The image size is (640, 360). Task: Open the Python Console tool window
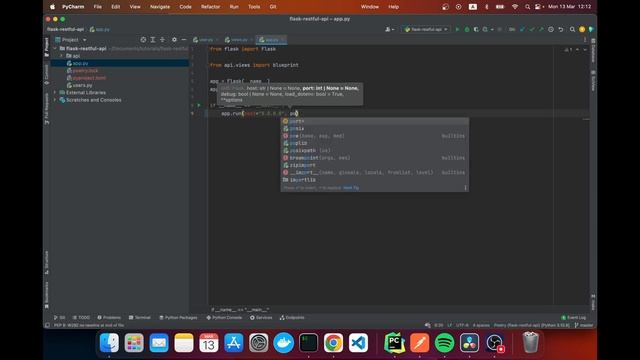224,318
